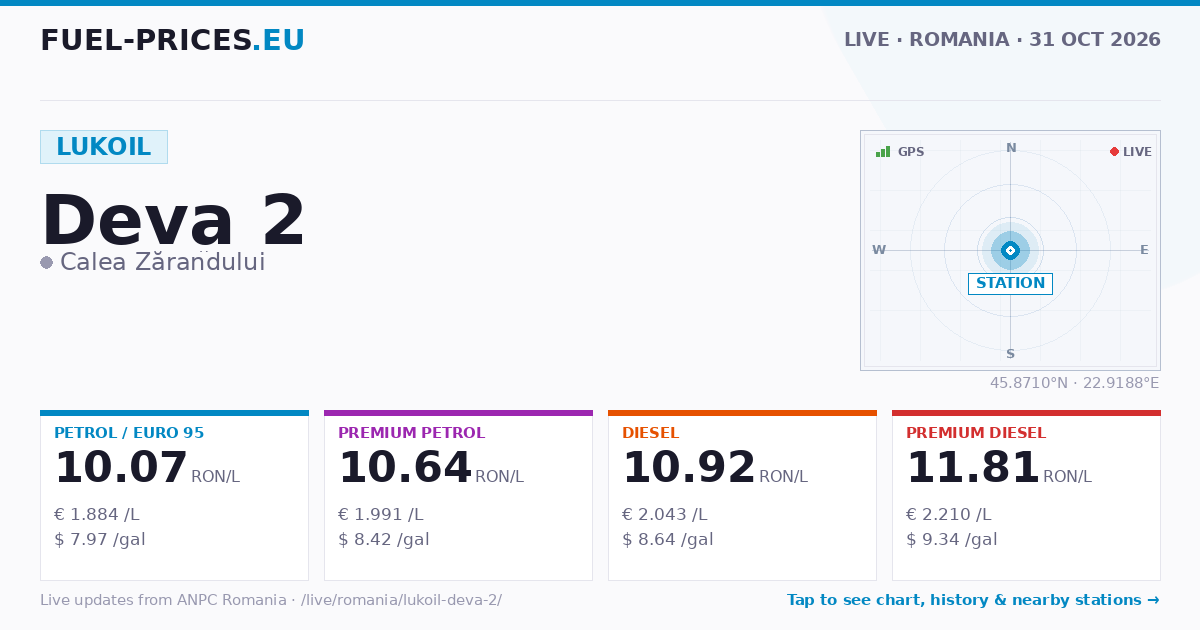Click the 10.07 RON/L price value
This screenshot has height=630, width=1200.
pos(147,468)
